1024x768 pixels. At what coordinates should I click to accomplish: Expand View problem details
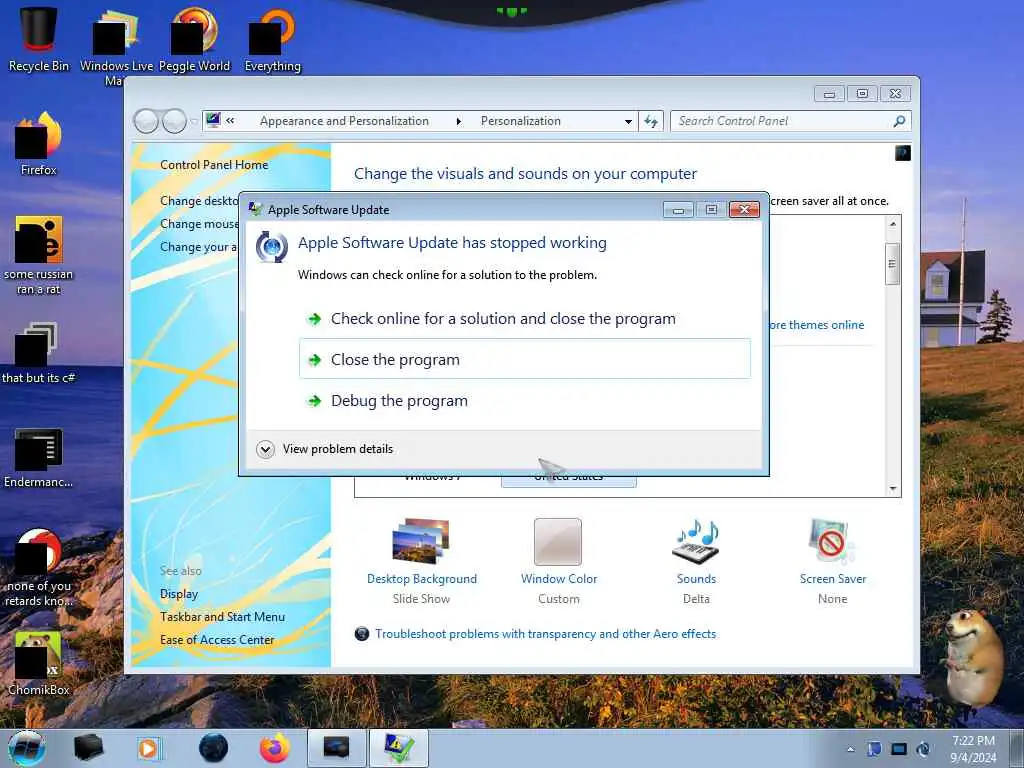(x=325, y=449)
